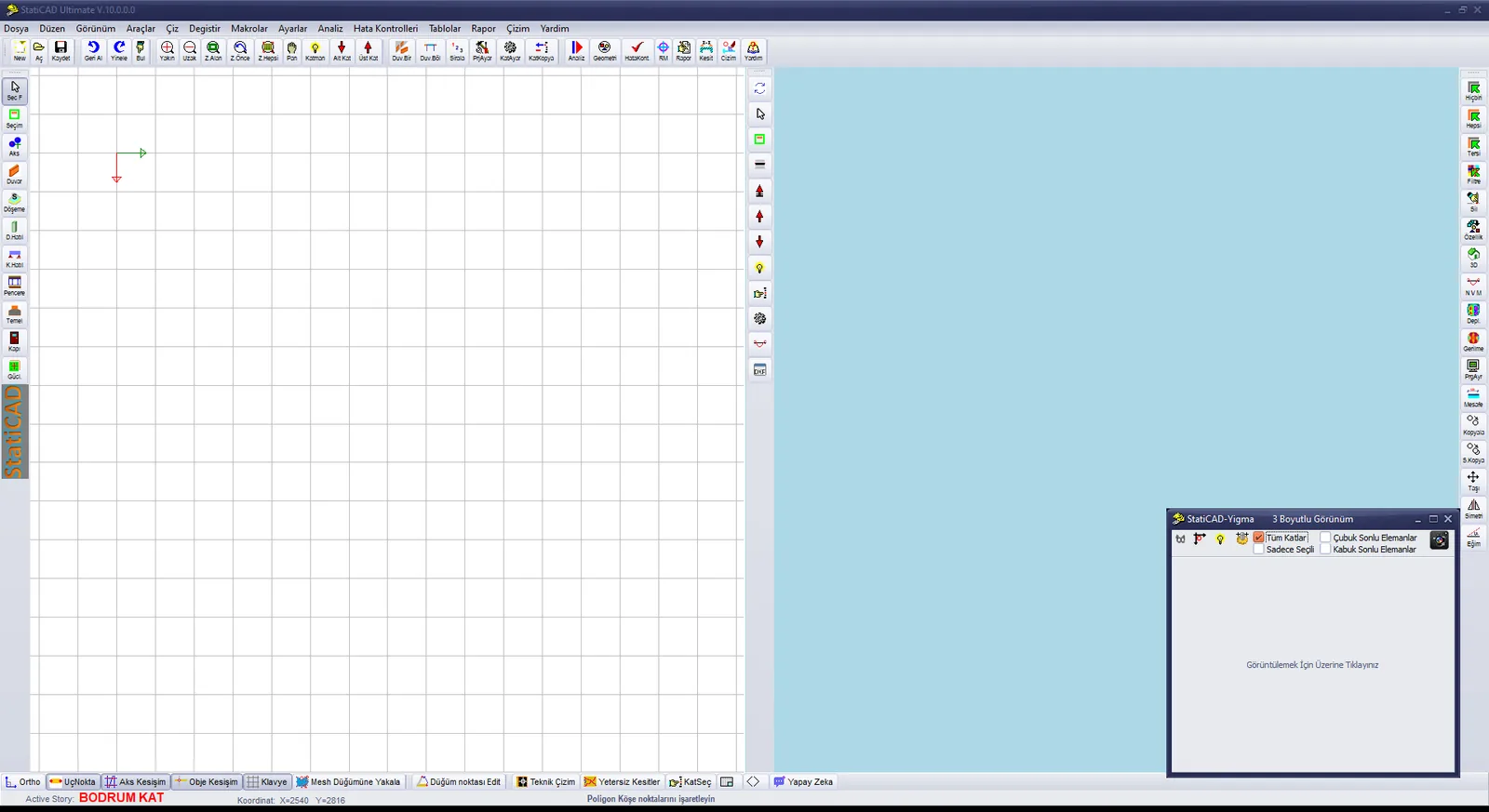Image resolution: width=1489 pixels, height=812 pixels.
Task: Click the Aks axis tool
Action: click(x=15, y=146)
